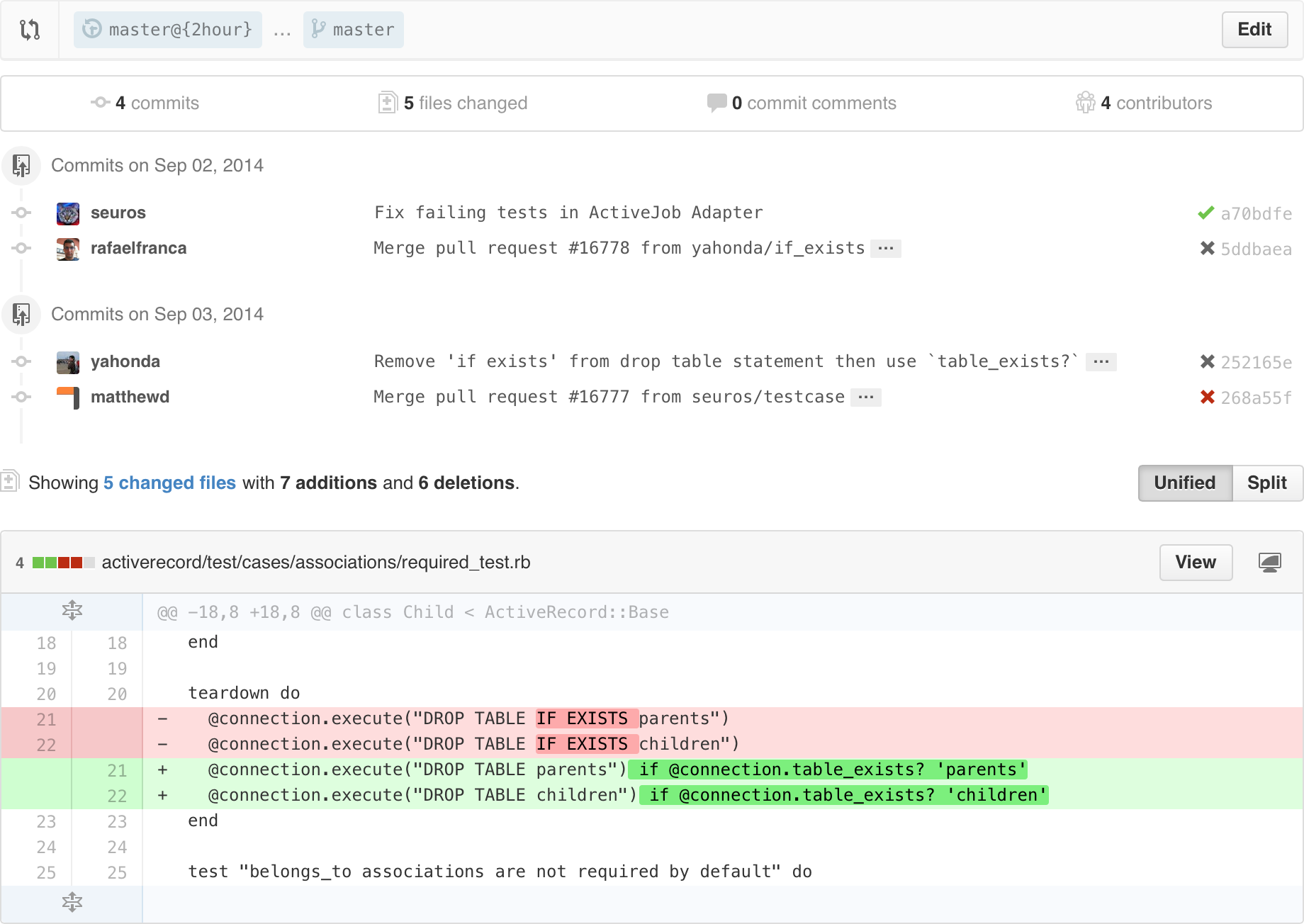Open required_test.rb file path link
1304x924 pixels.
[316, 563]
